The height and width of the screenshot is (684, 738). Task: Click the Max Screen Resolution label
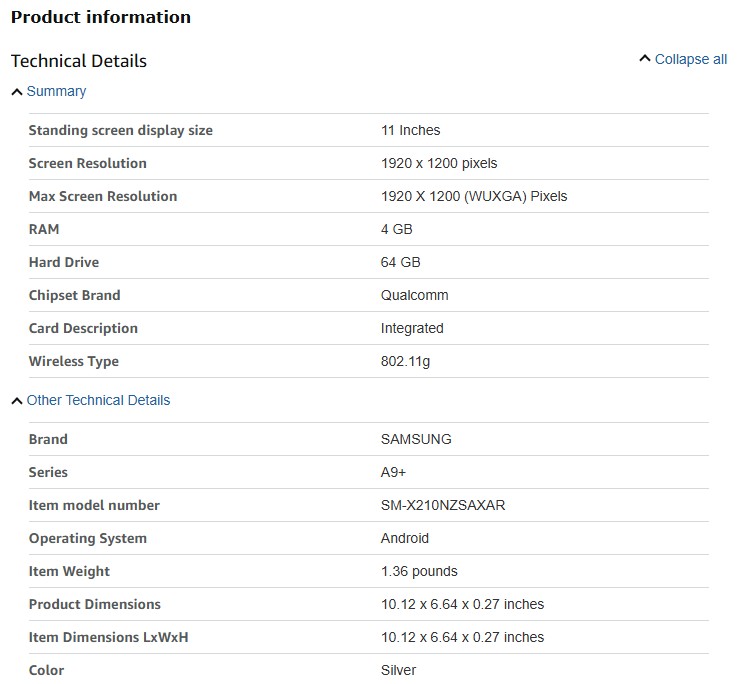[x=103, y=197]
